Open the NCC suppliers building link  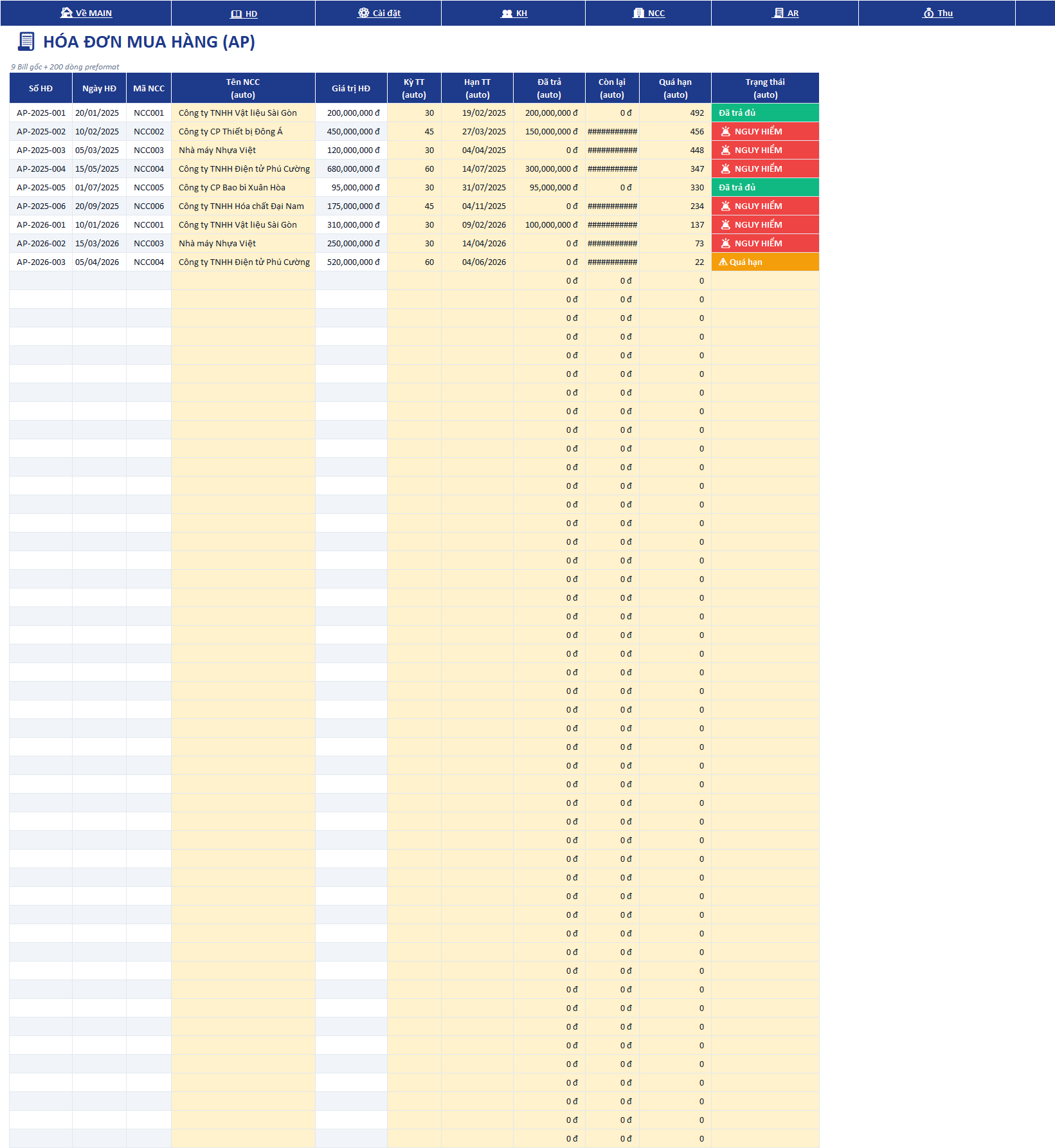click(649, 13)
